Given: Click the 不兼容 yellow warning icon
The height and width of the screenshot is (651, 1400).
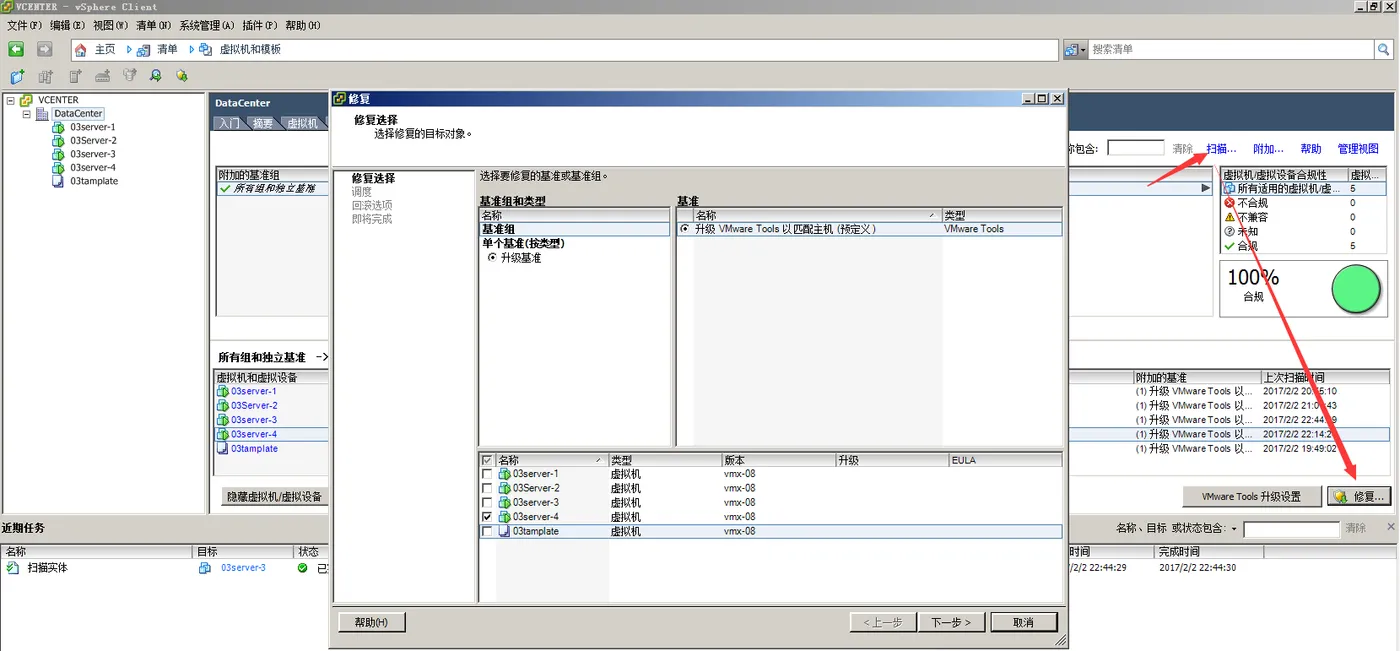Looking at the screenshot, I should (x=1230, y=217).
